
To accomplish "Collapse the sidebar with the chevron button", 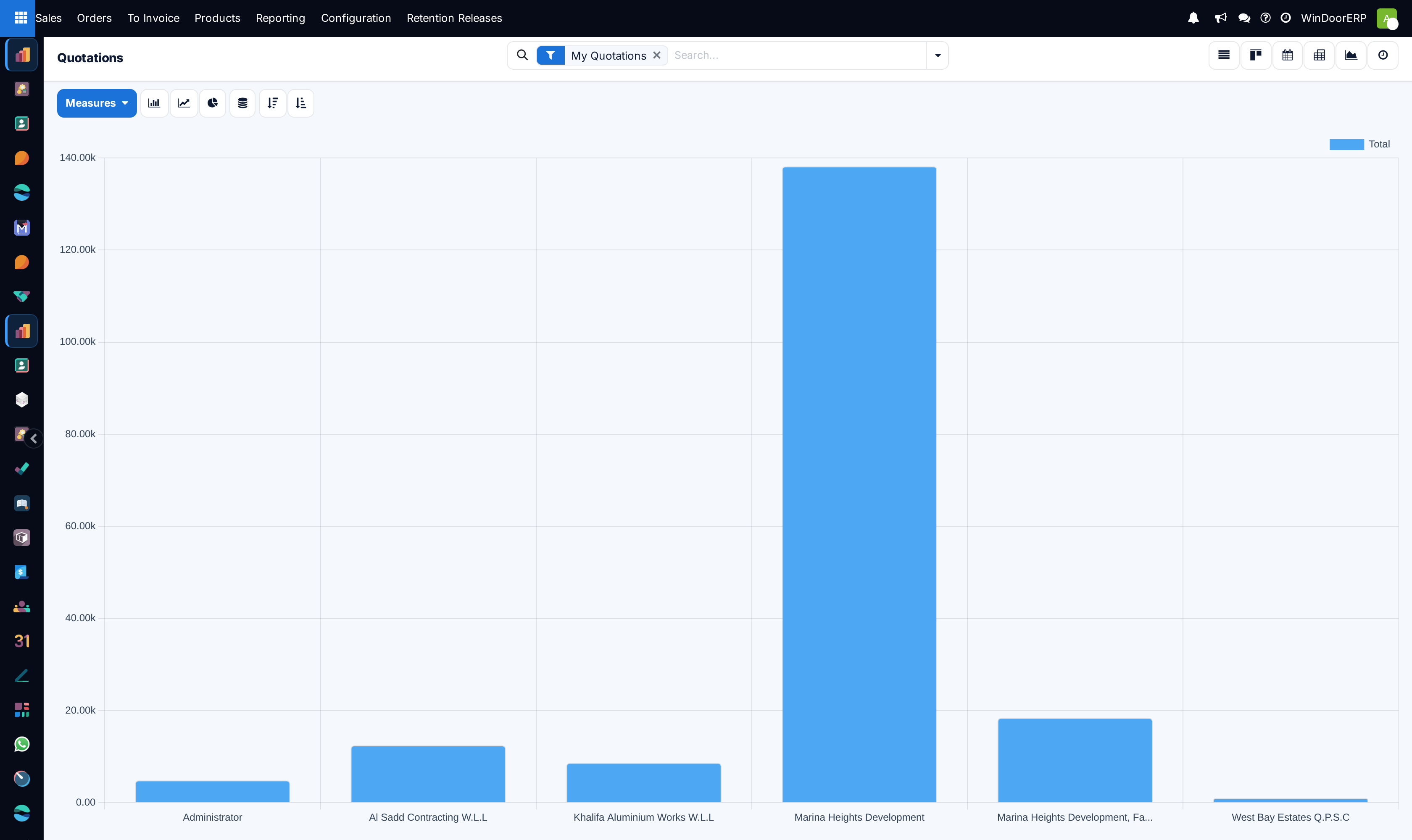I will pyautogui.click(x=34, y=438).
